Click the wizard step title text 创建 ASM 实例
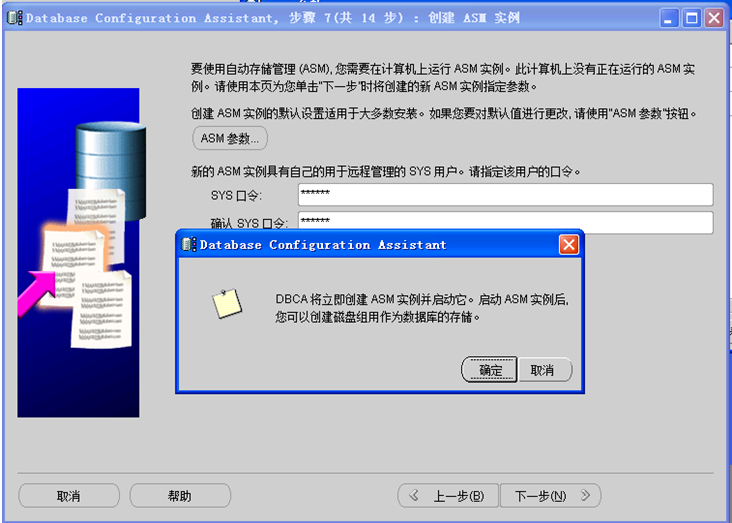This screenshot has width=732, height=523. (474, 18)
